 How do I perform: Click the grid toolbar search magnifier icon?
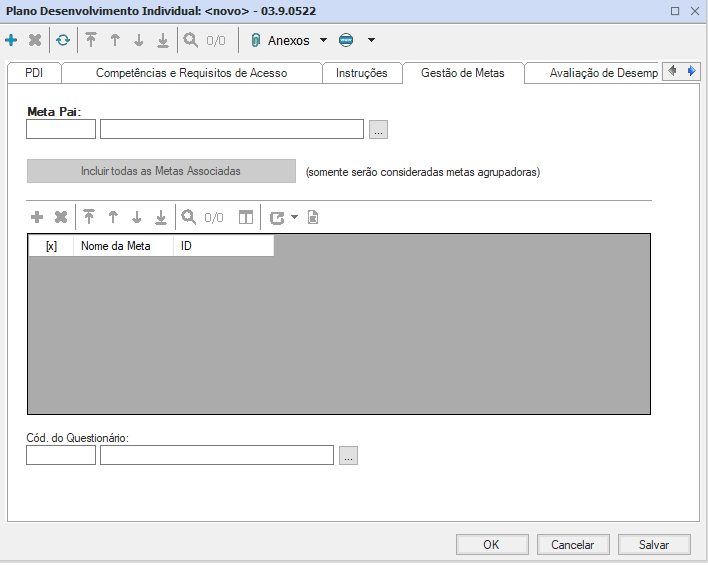[x=189, y=217]
